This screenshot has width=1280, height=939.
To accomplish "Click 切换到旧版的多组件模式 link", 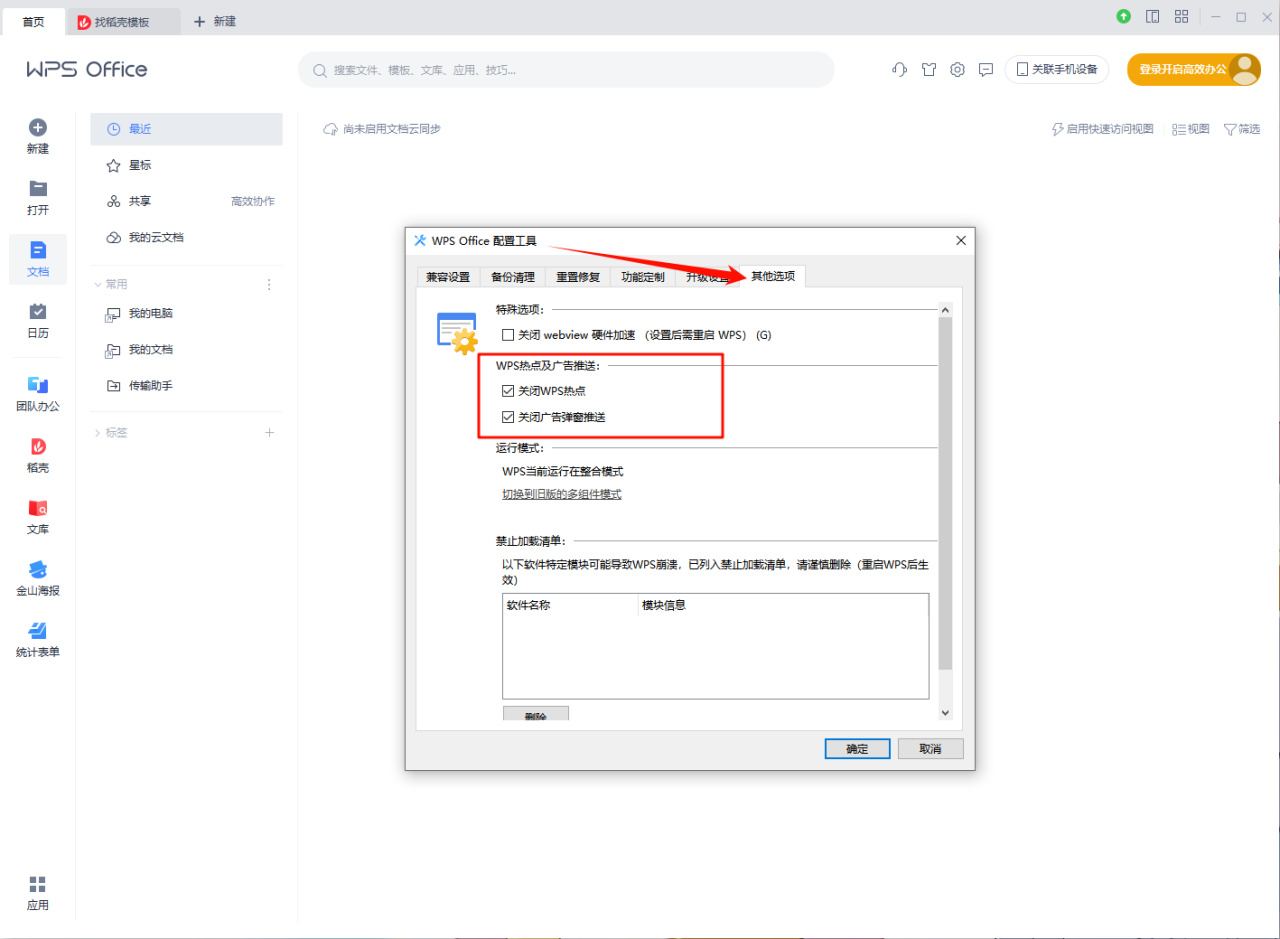I will 562,494.
